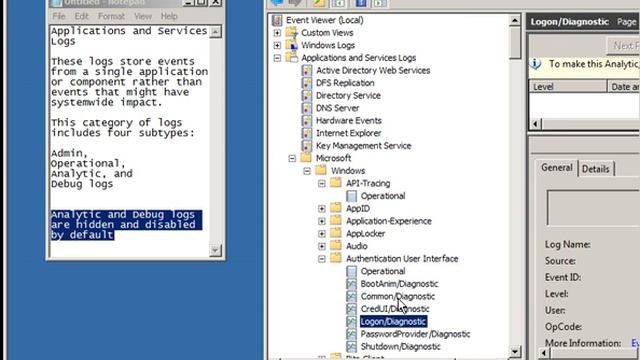The height and width of the screenshot is (360, 640).
Task: Click the Directory Service log icon
Action: pos(307,96)
